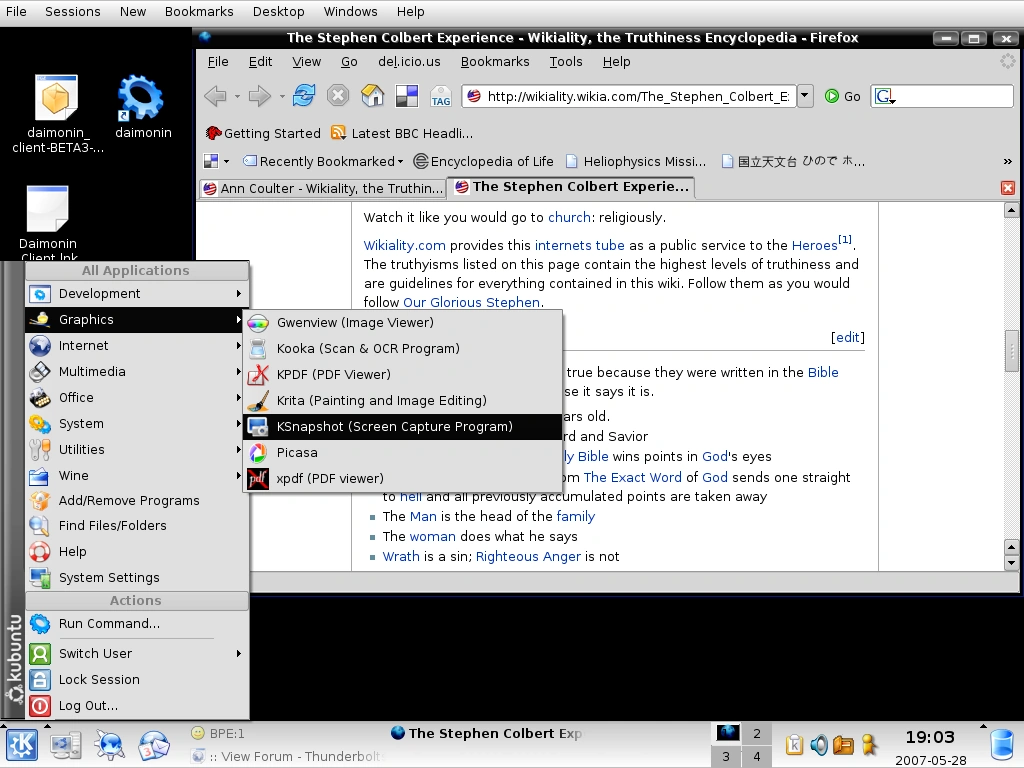
Task: Switch to virtual desktop 2 in pager
Action: click(x=756, y=733)
